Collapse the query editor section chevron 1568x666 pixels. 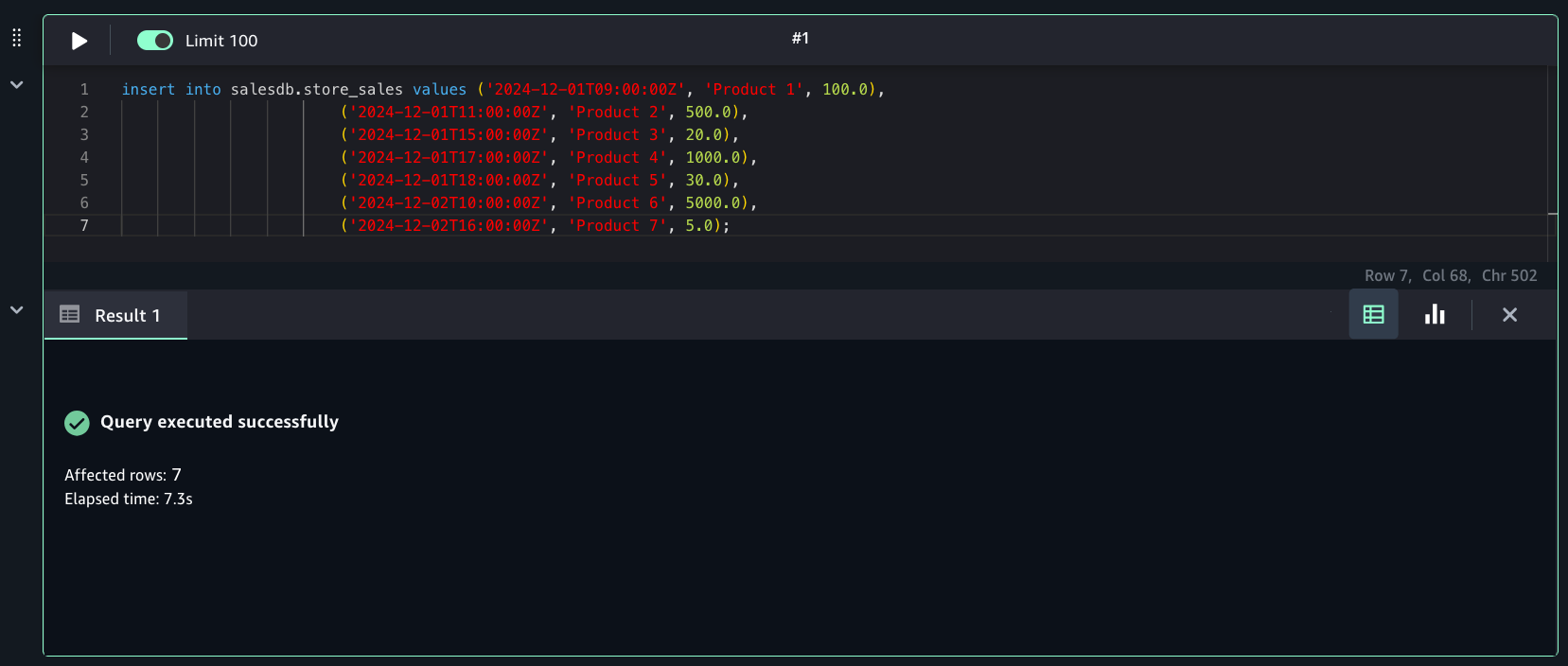coord(16,84)
